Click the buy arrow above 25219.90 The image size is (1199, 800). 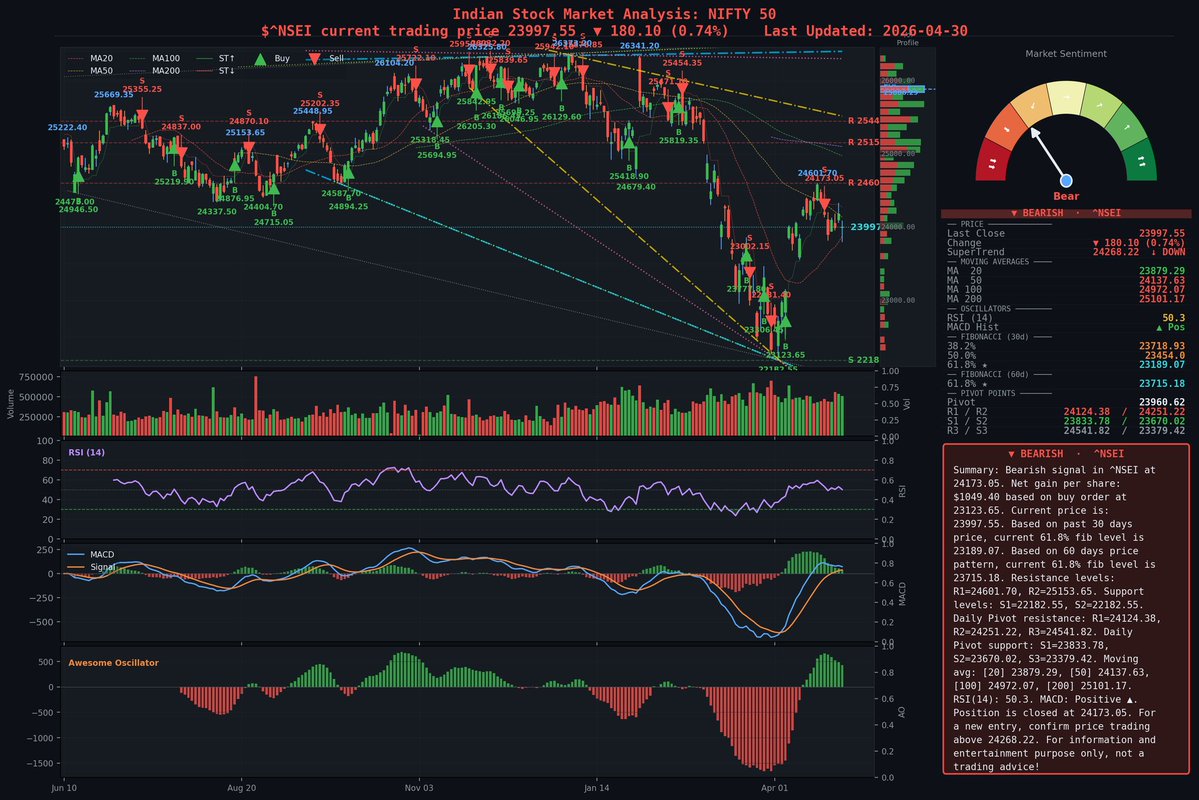tap(174, 148)
